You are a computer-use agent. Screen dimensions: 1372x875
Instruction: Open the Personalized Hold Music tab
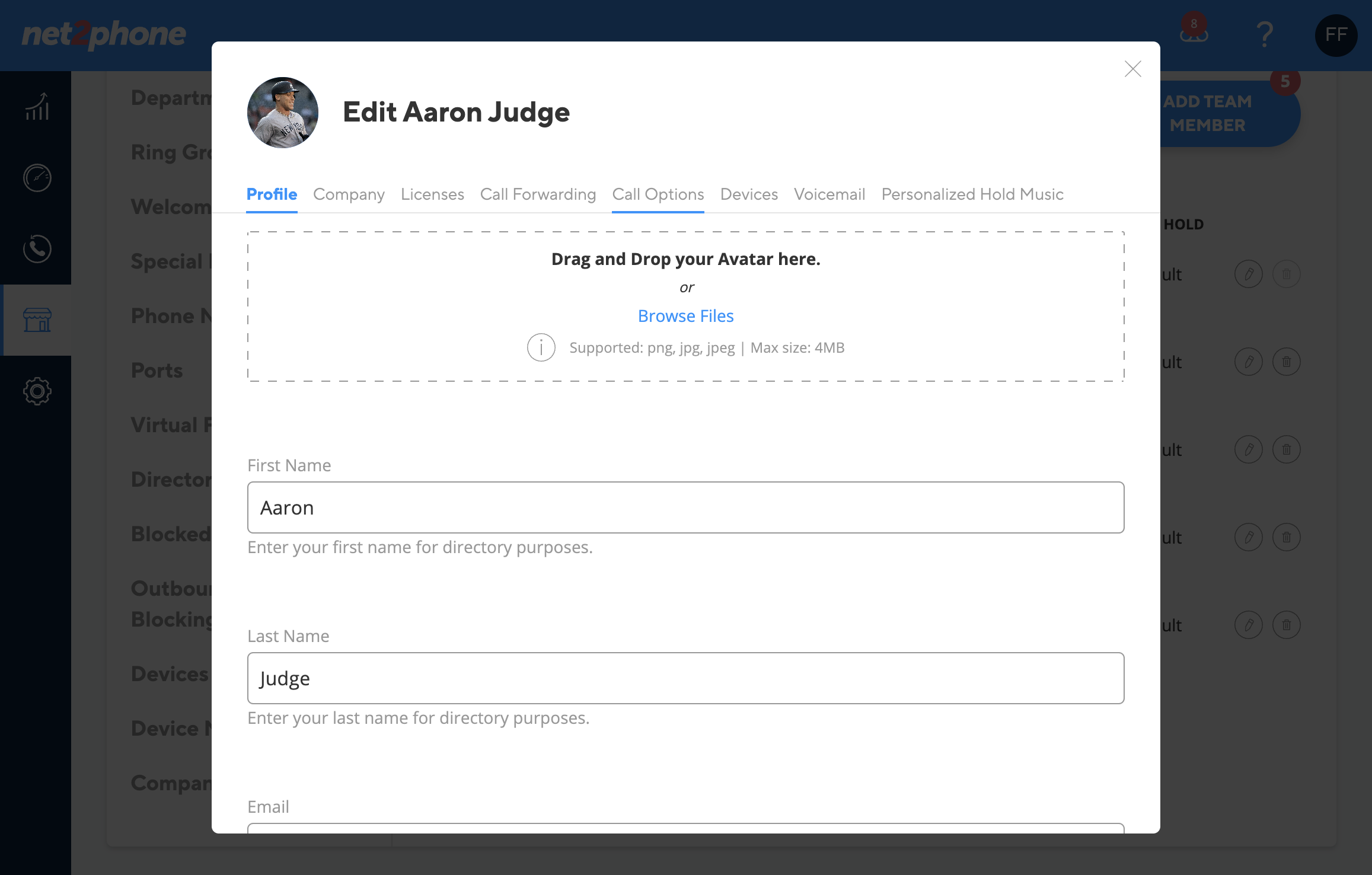pyautogui.click(x=972, y=194)
